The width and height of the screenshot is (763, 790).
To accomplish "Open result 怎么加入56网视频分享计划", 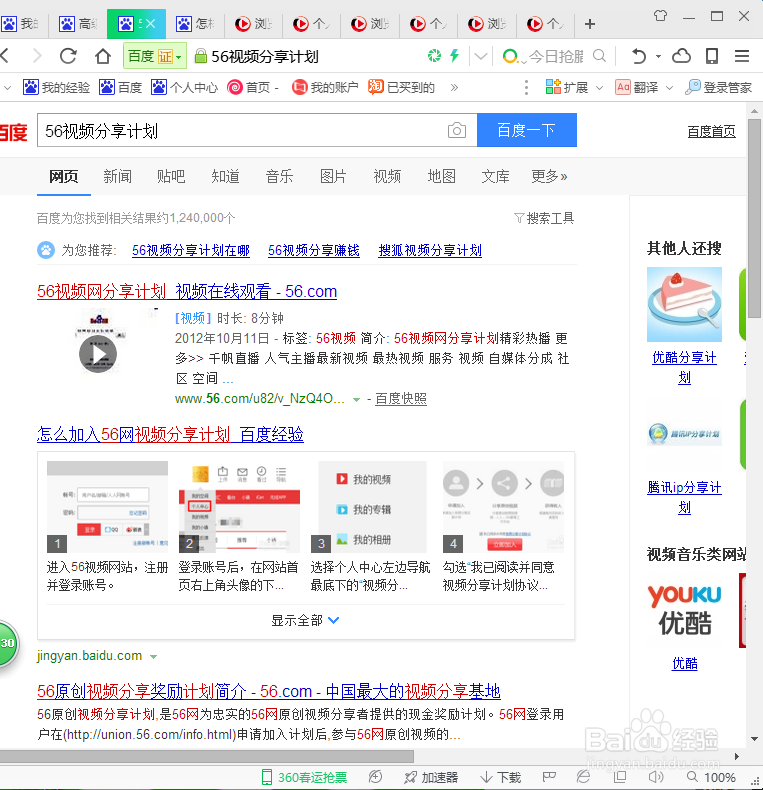I will [x=170, y=434].
